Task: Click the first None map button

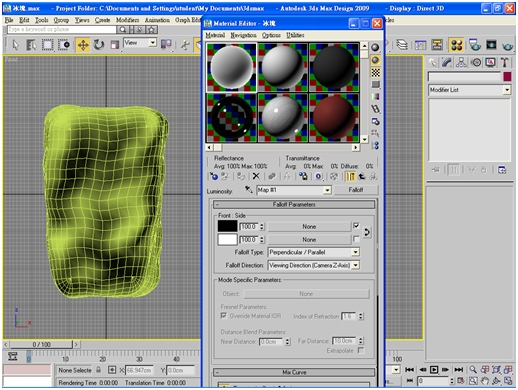Action: coord(309,226)
